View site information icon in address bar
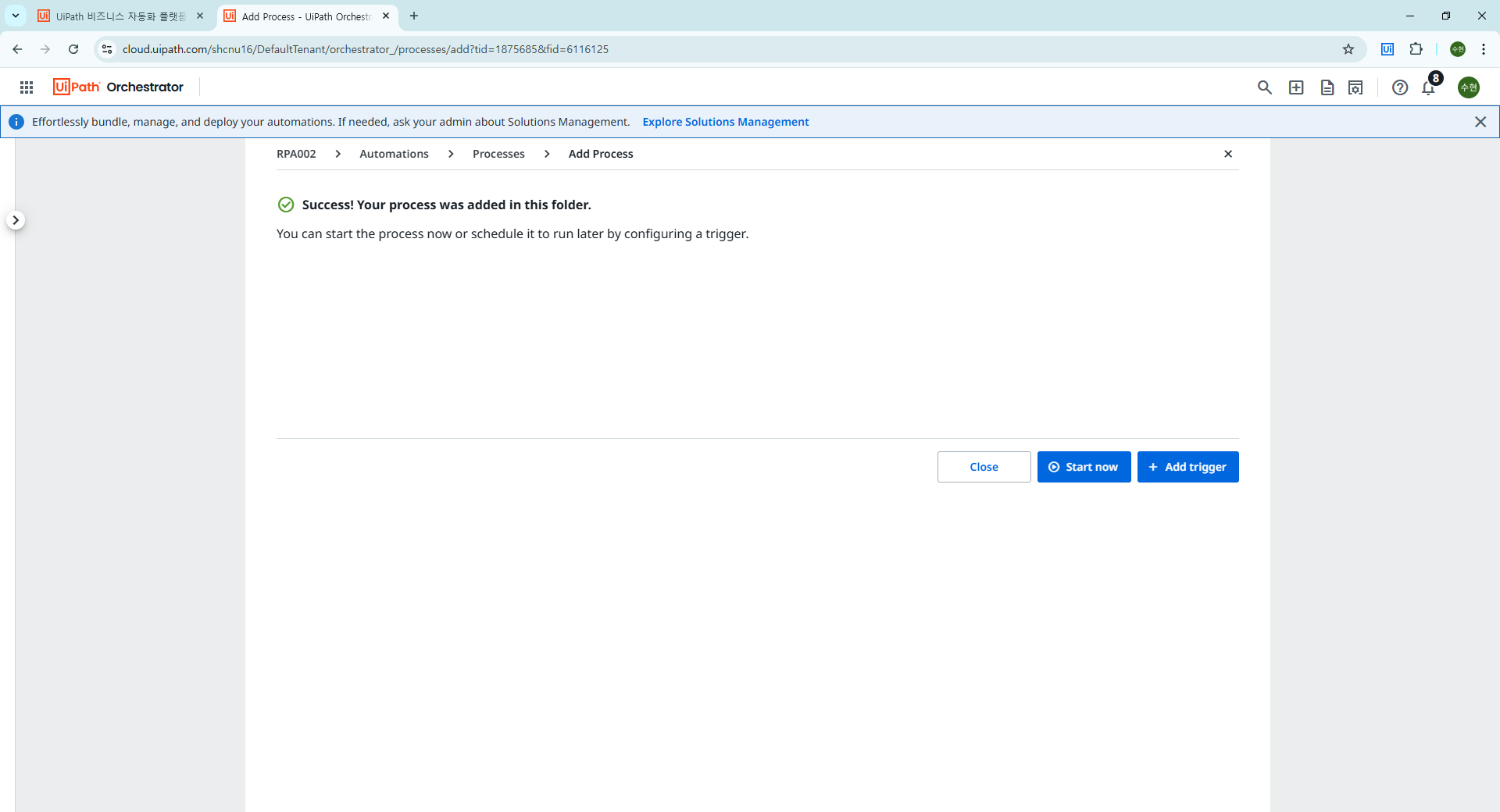The width and height of the screenshot is (1500, 812). click(107, 49)
